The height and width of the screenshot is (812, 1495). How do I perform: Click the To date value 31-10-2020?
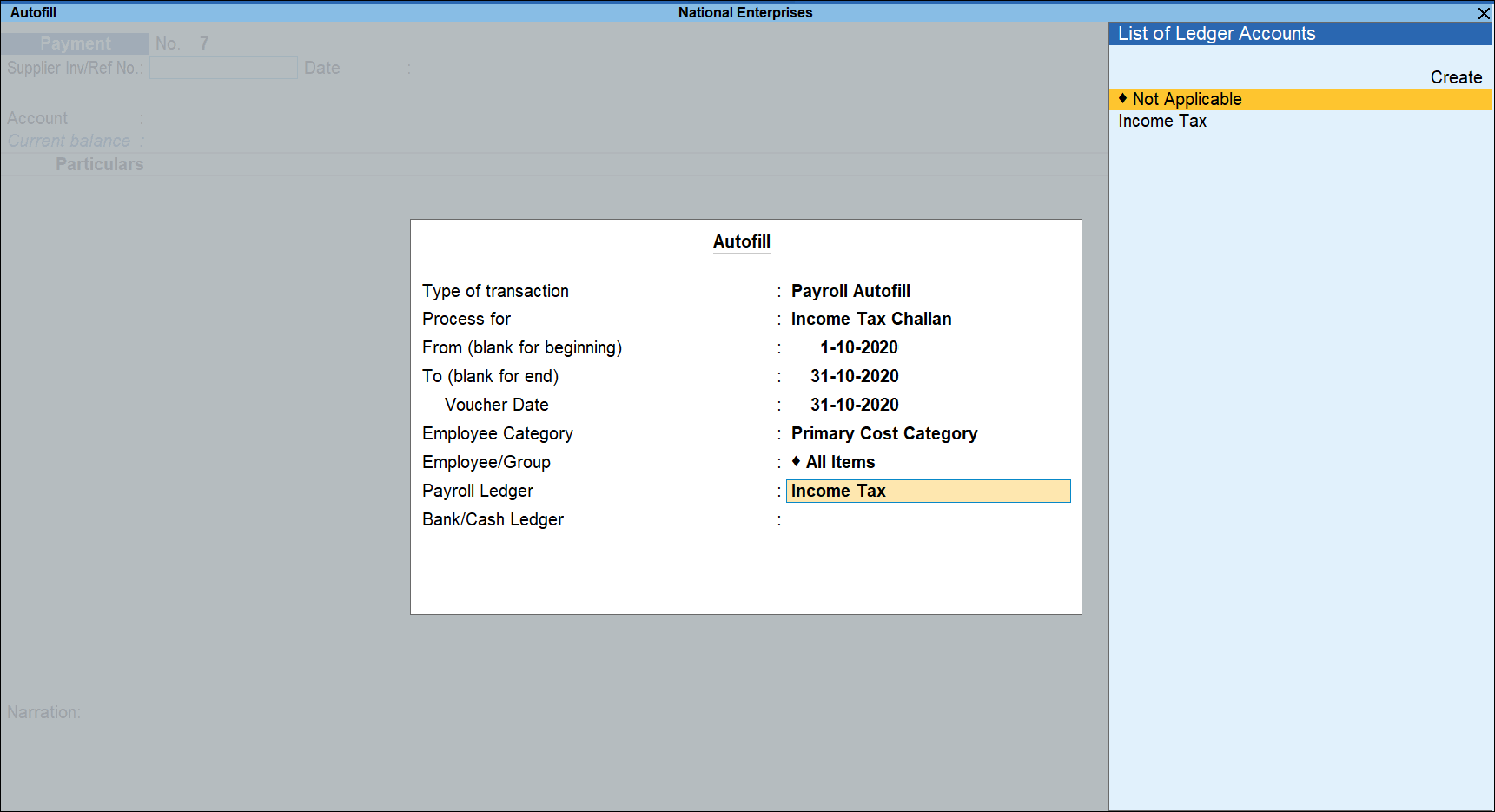(854, 376)
